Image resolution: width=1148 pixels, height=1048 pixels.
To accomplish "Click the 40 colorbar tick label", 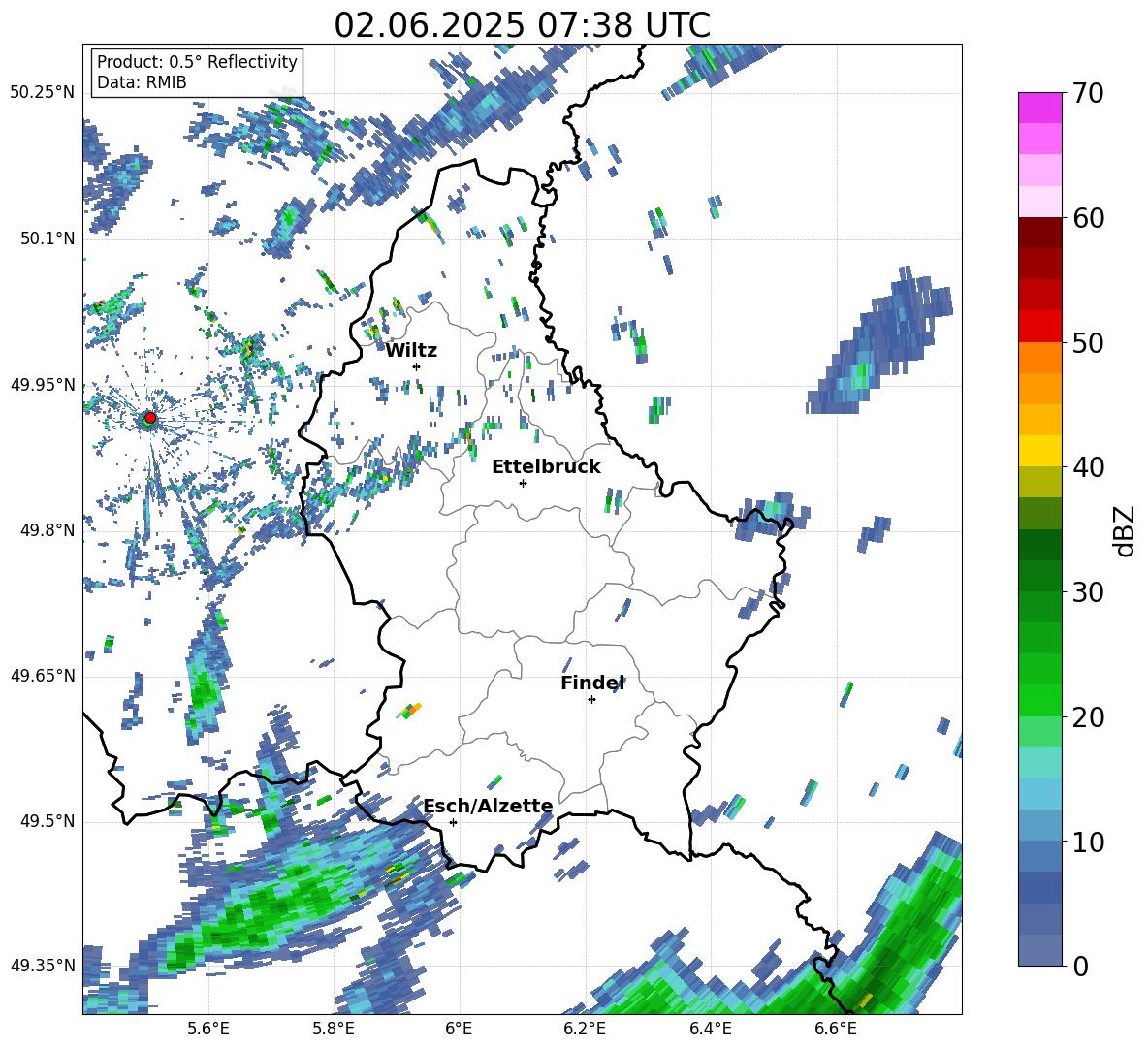I will 1088,467.
